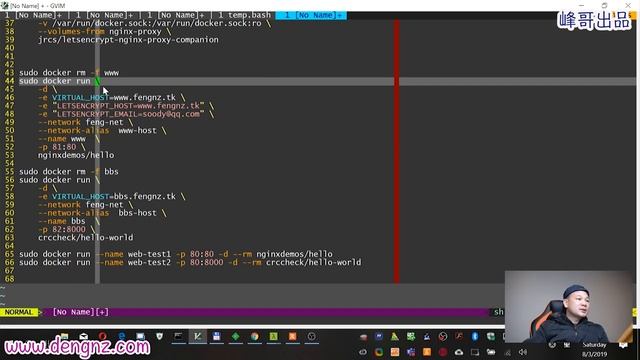The width and height of the screenshot is (640, 360).
Task: Switch to first [No Name] tab
Action: (x=33, y=15)
